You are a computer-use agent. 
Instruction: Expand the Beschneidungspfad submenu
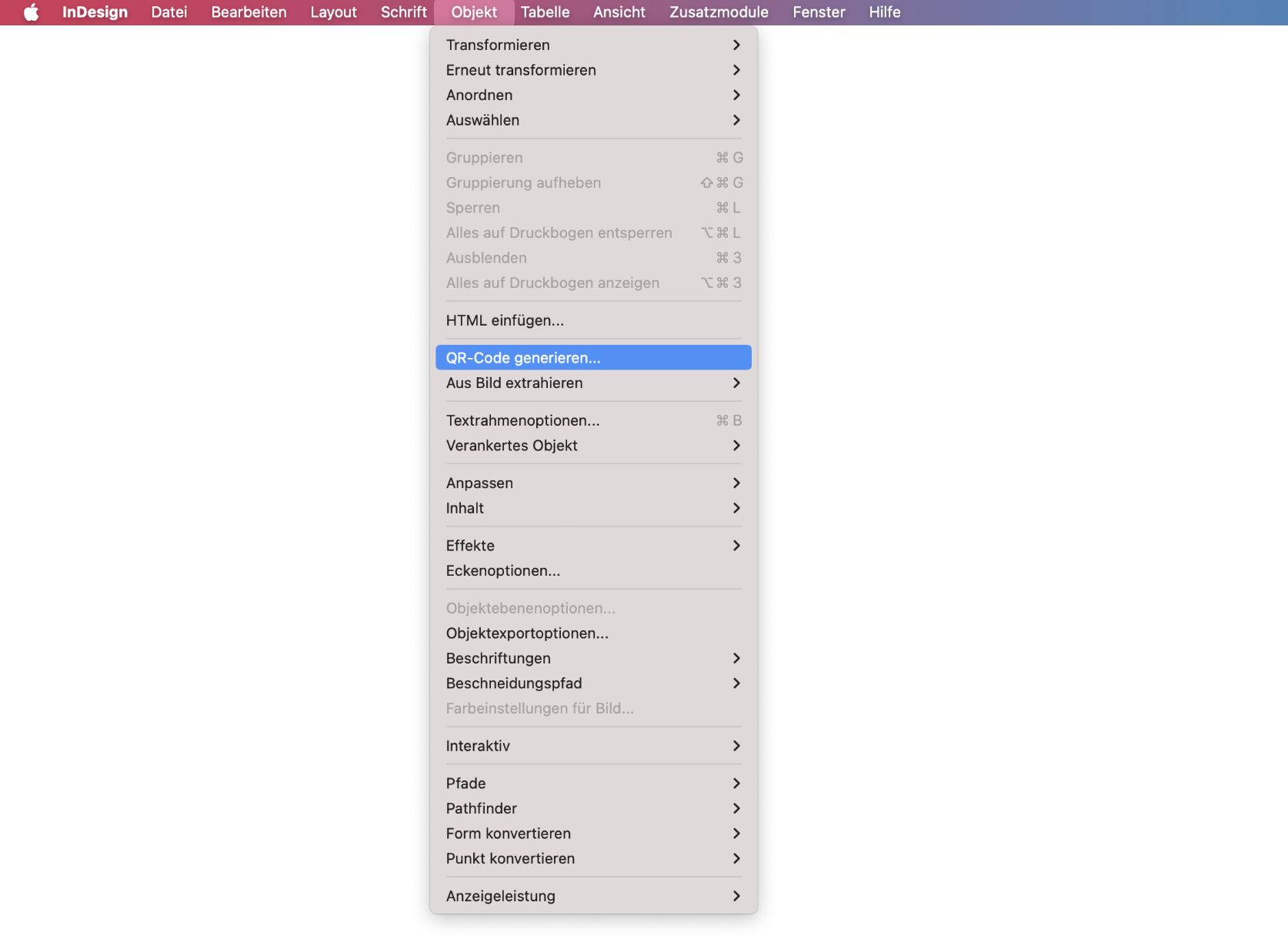click(593, 683)
